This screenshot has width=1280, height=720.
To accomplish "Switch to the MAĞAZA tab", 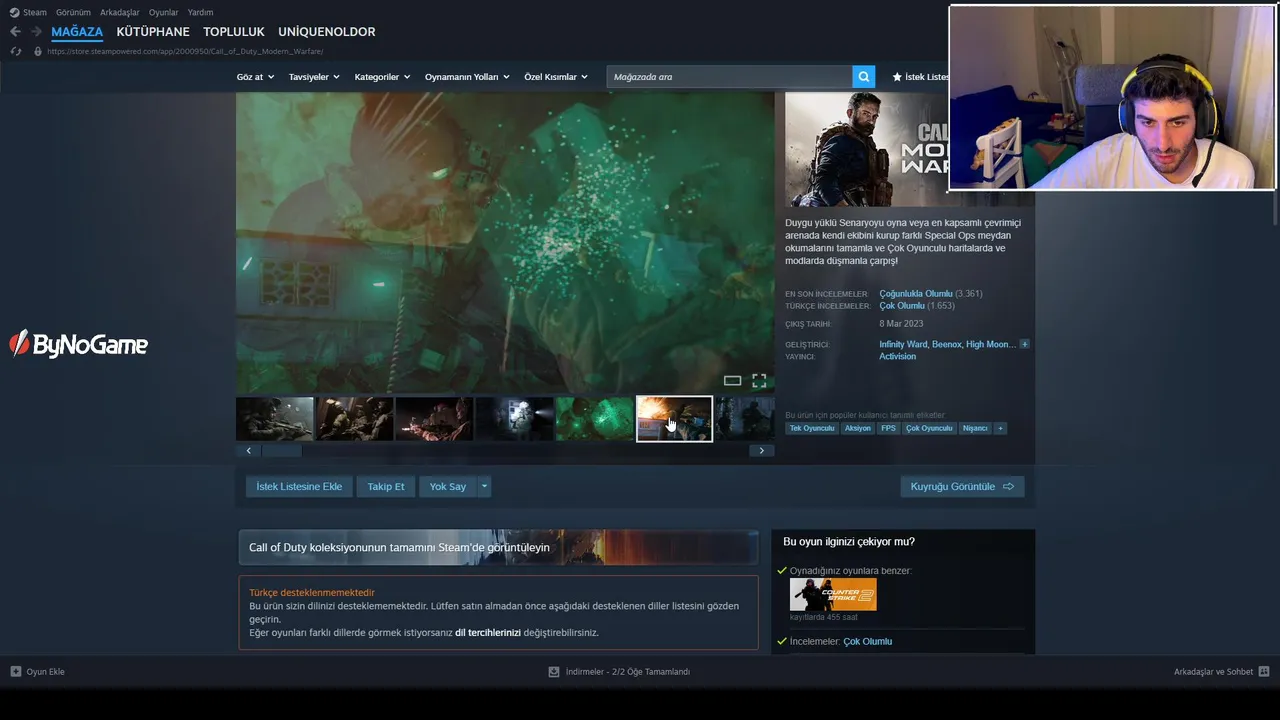I will point(77,32).
